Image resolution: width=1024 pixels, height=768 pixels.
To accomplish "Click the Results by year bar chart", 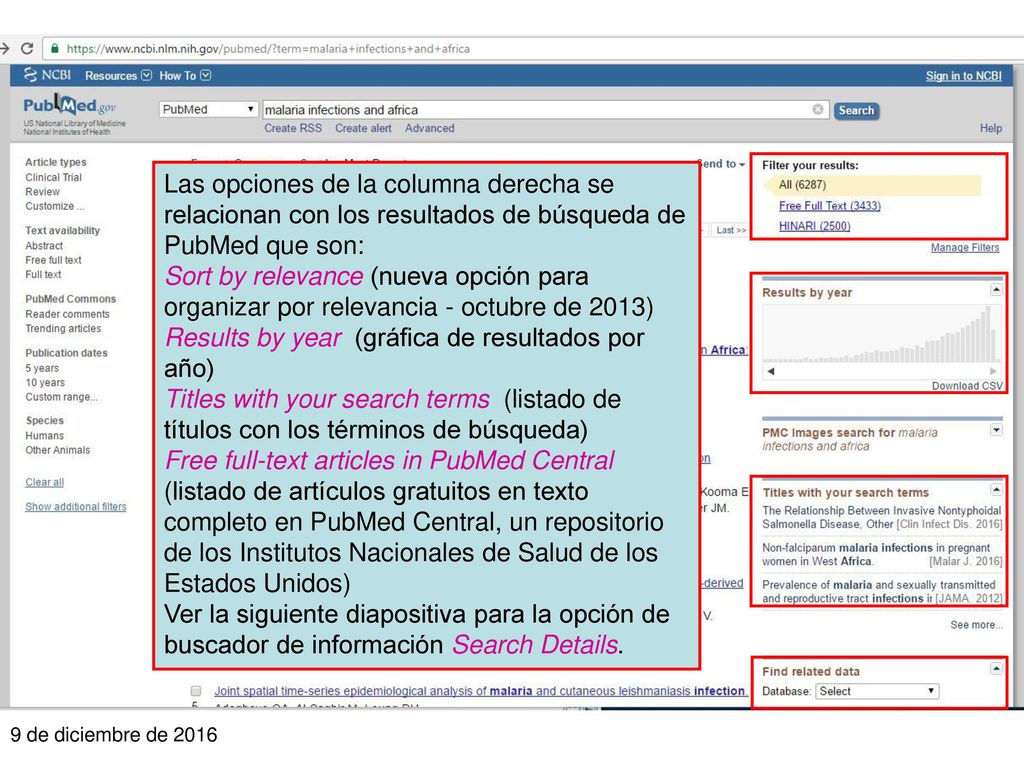I will [881, 333].
